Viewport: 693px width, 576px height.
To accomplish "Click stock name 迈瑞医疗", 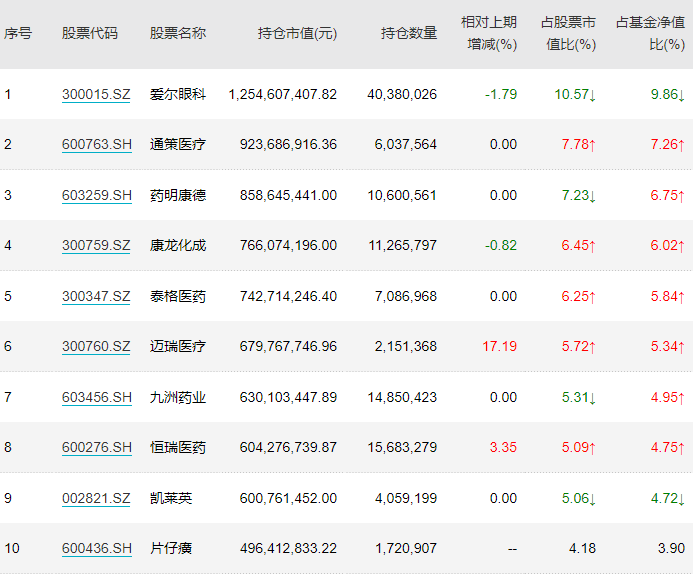I will point(178,346).
